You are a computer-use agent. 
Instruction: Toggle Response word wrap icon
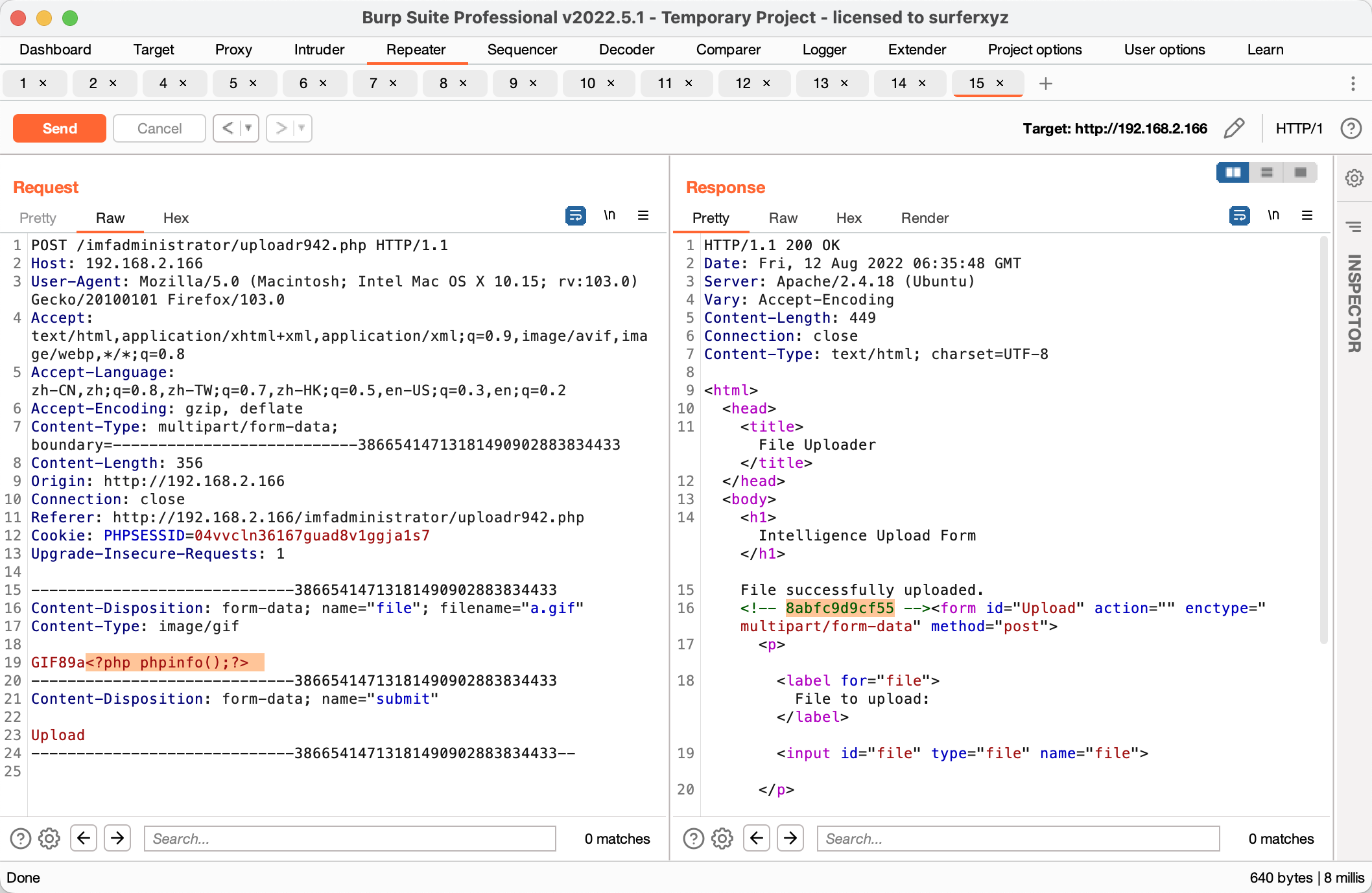click(1239, 216)
